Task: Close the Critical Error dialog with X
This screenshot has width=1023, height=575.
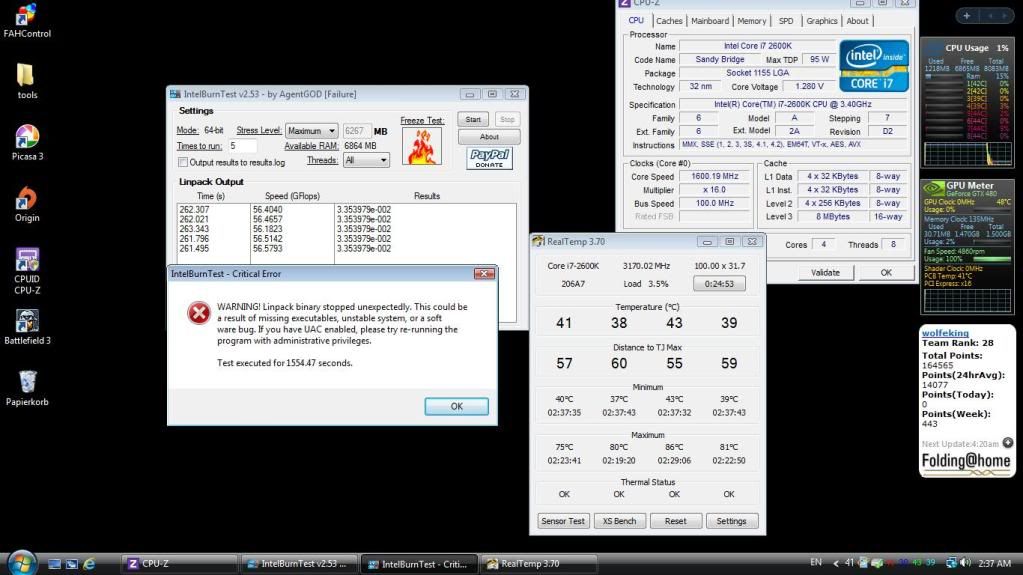Action: tap(484, 273)
